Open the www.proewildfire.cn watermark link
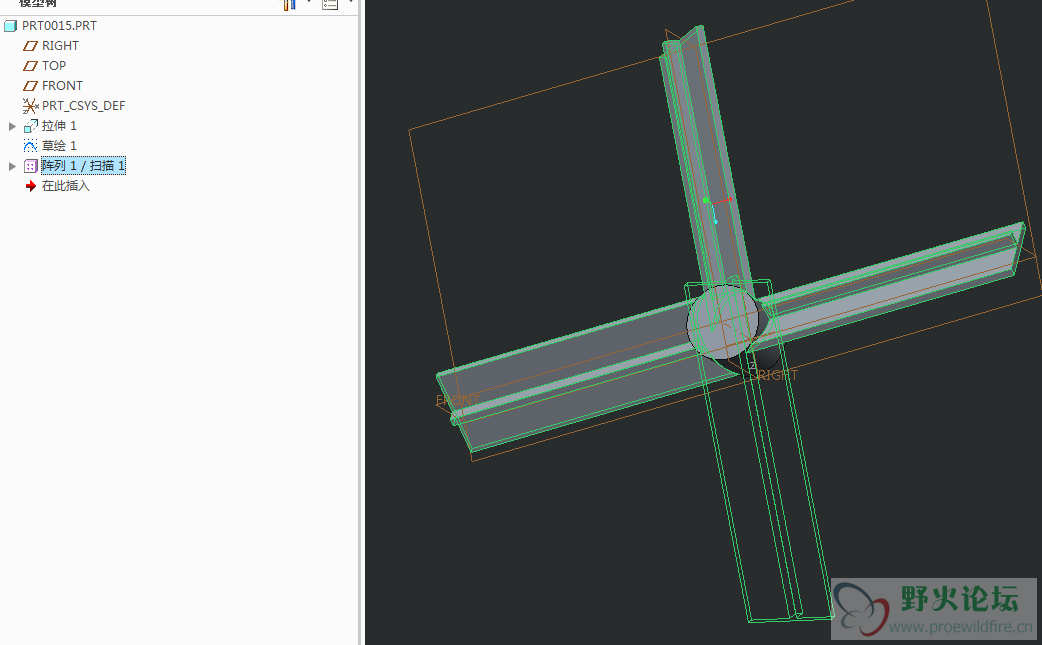The image size is (1042, 645). pyautogui.click(x=960, y=627)
